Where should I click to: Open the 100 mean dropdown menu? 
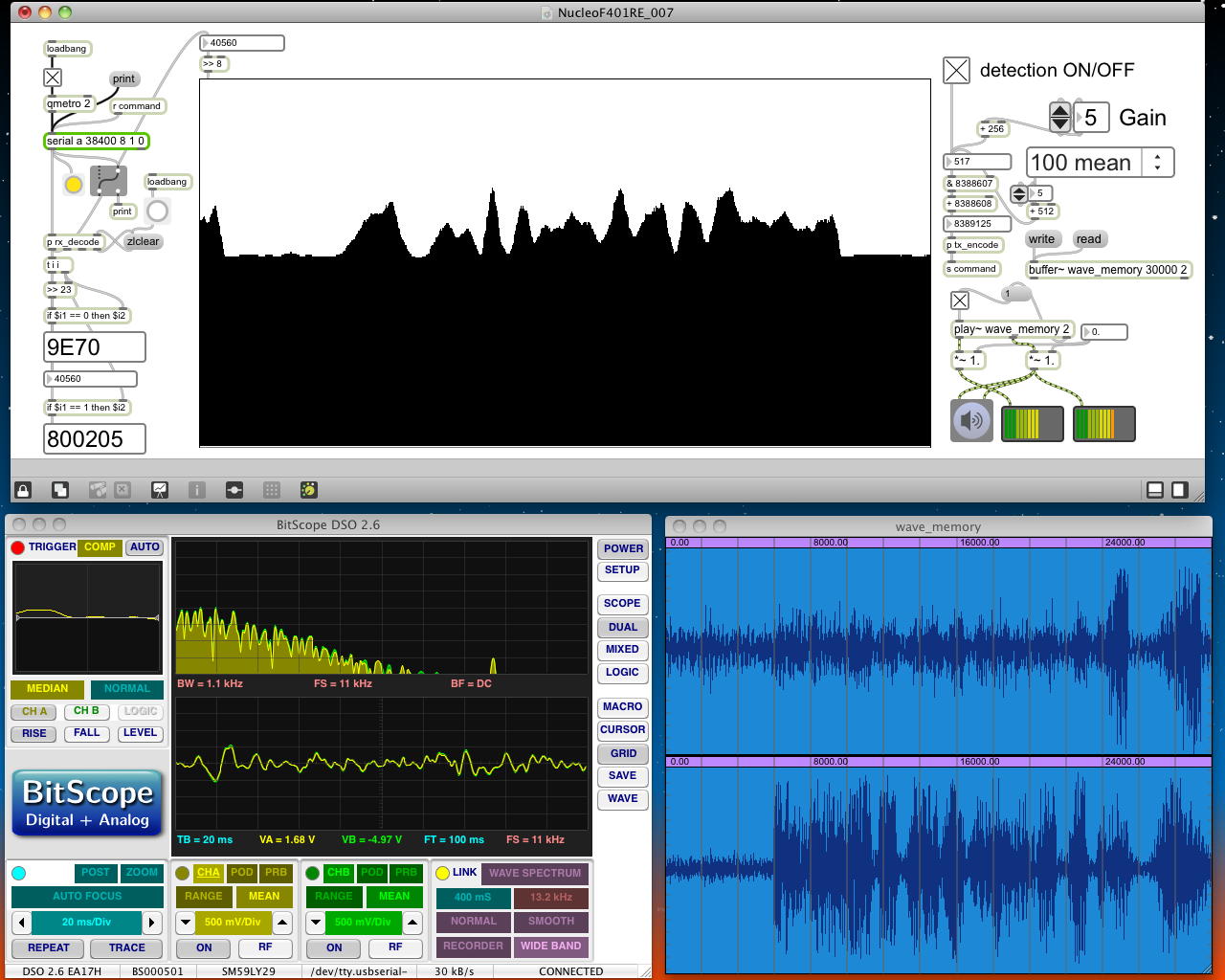[1100, 163]
